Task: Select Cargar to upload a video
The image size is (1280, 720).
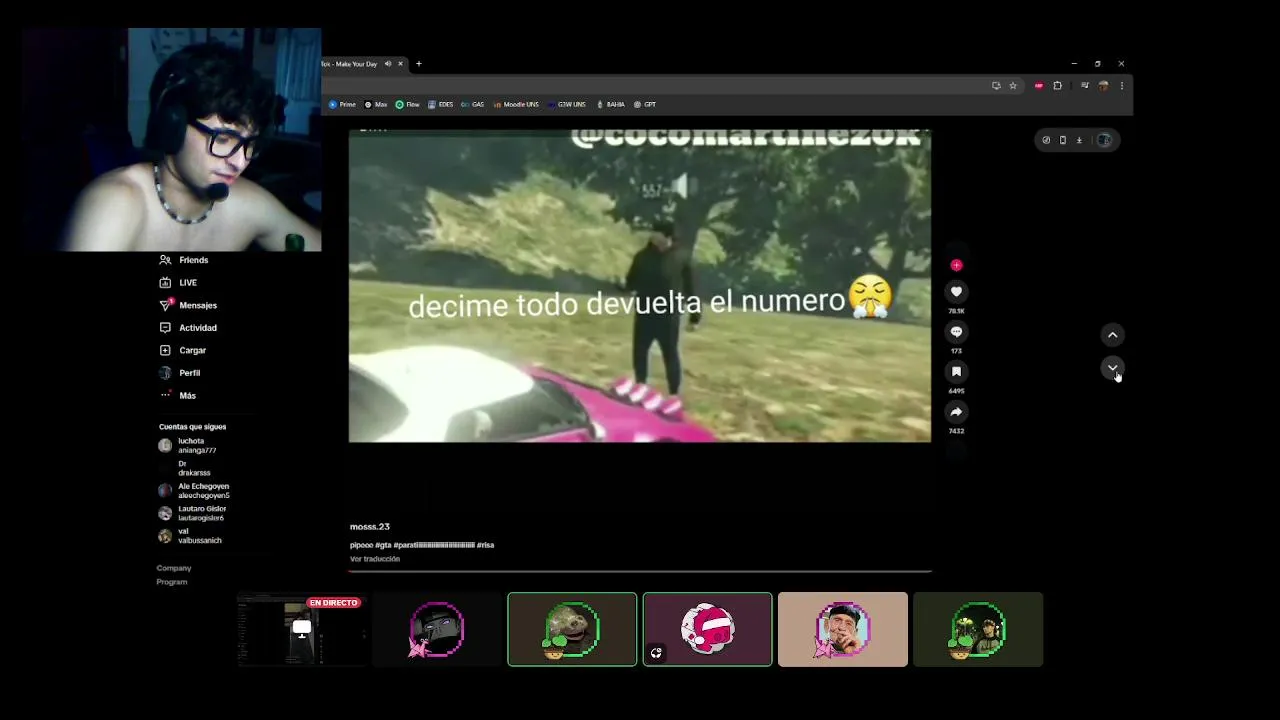Action: tap(183, 350)
